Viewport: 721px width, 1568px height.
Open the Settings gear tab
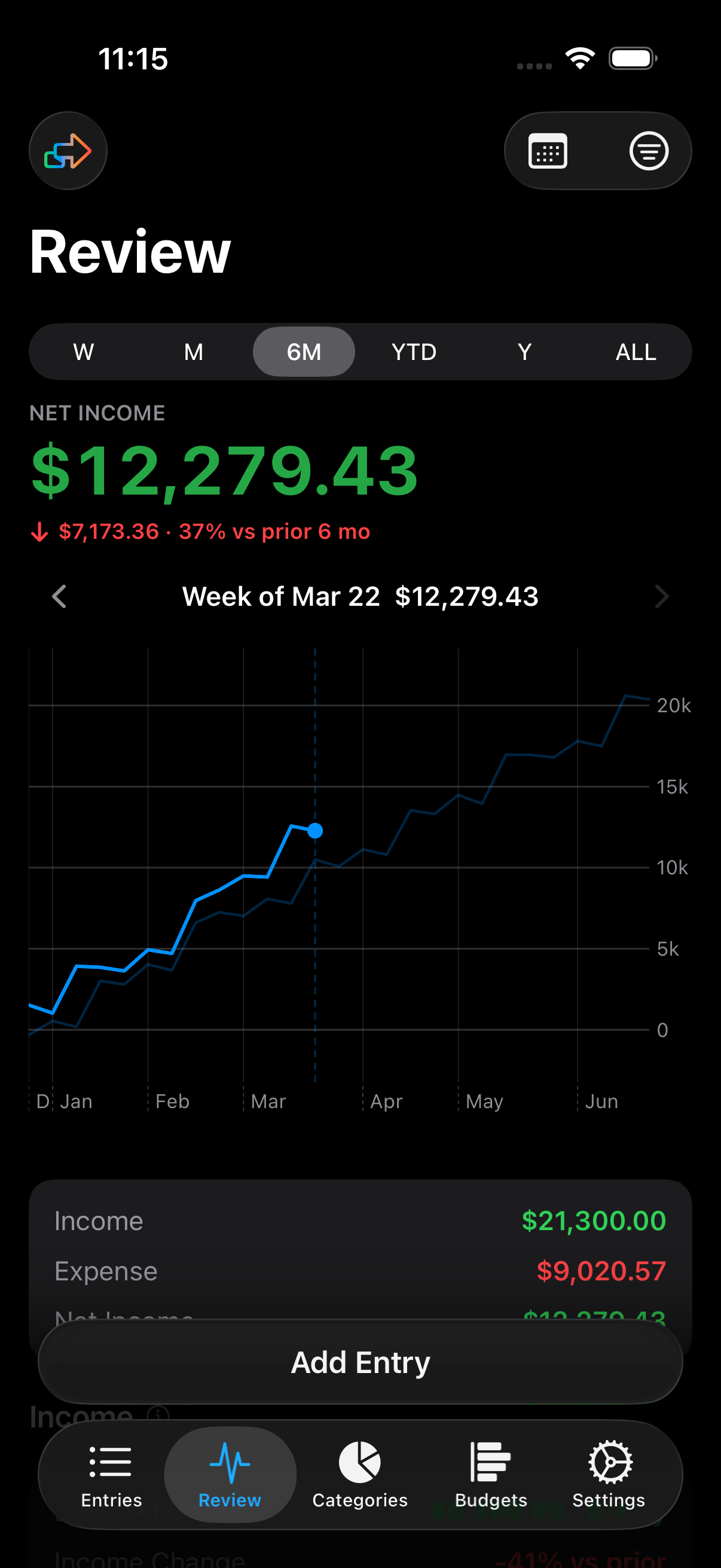609,1474
